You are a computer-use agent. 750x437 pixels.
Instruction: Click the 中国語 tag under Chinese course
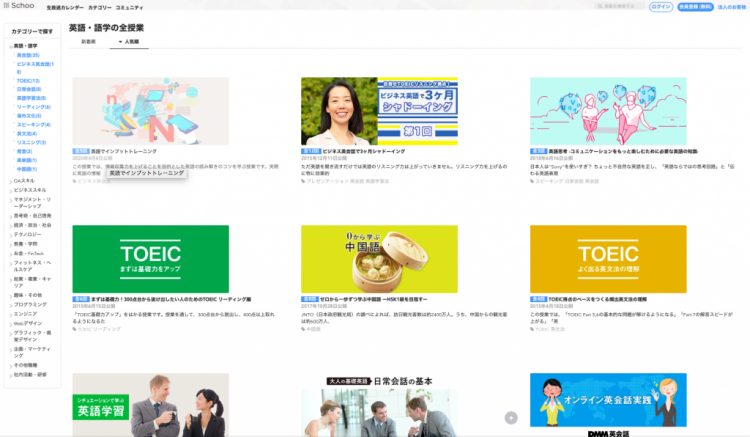tap(313, 329)
